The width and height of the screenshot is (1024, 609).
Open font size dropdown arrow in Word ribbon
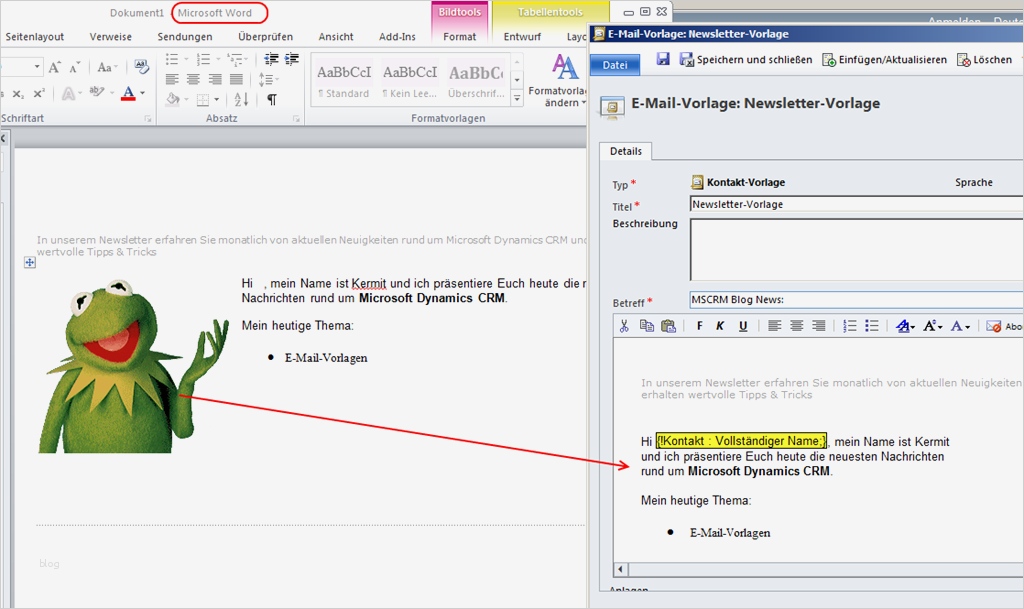click(37, 67)
